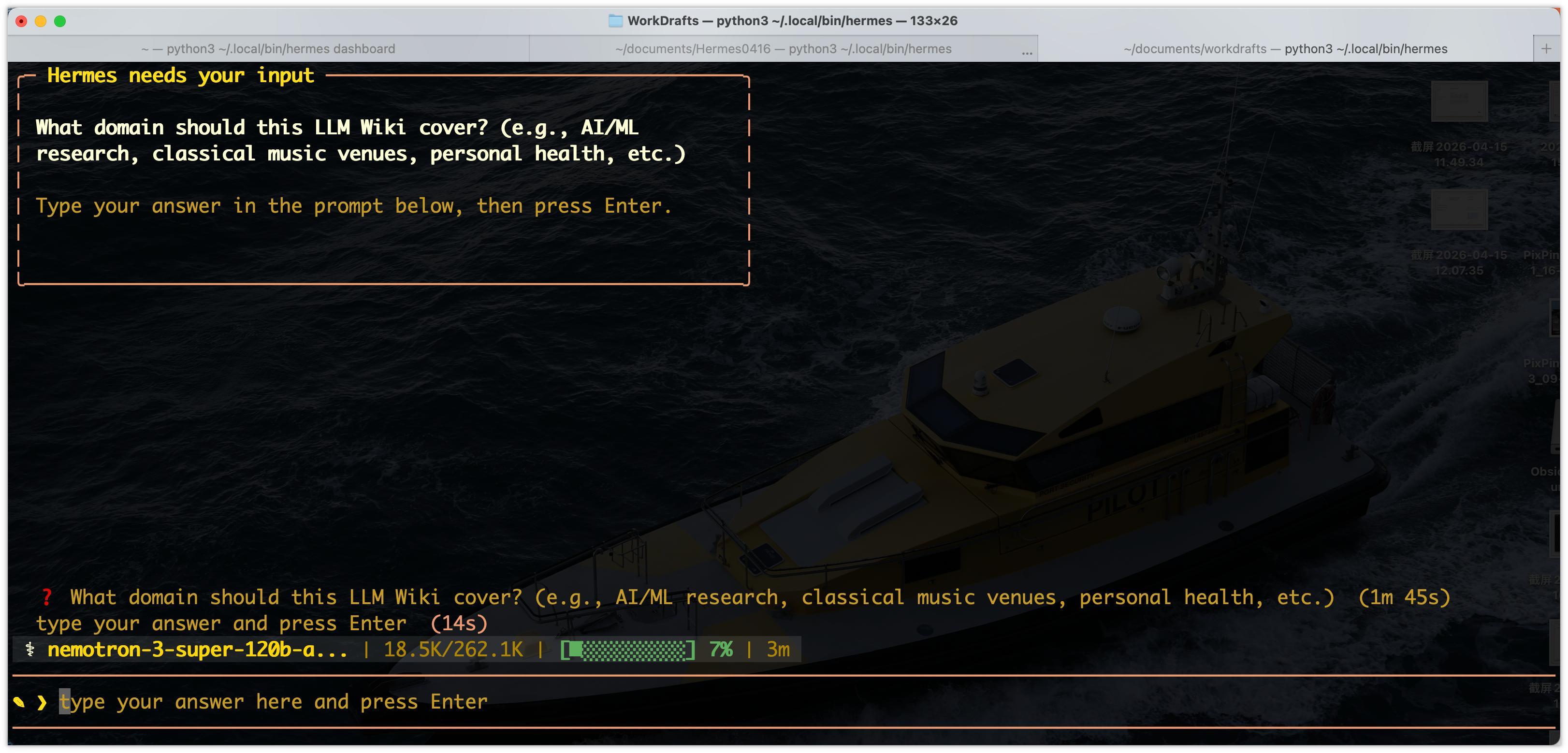Switch to the documents/Hermes0416 tab
Viewport: 1568px width, 753px height.
[x=783, y=49]
